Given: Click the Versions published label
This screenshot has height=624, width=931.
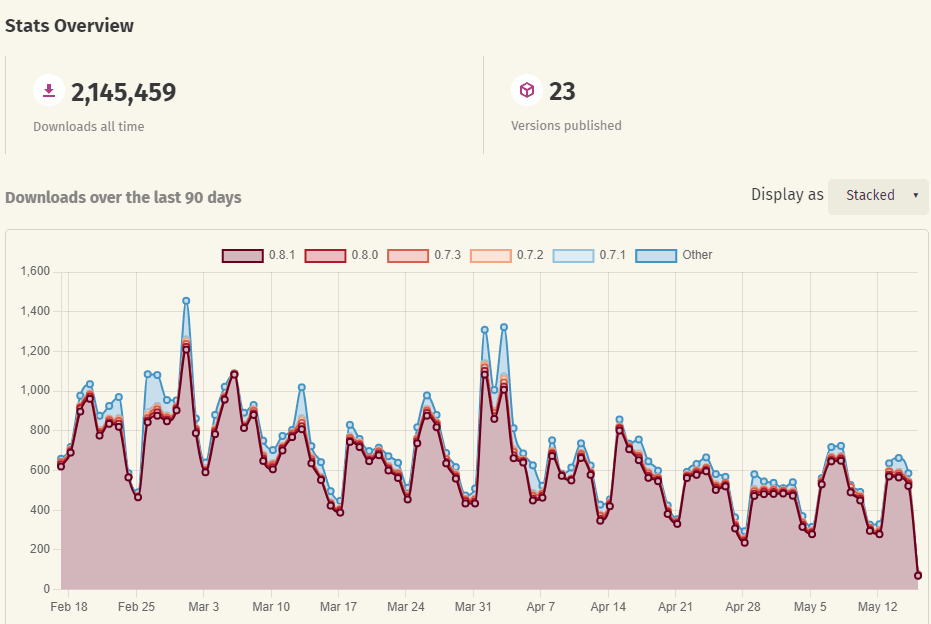Looking at the screenshot, I should 566,125.
